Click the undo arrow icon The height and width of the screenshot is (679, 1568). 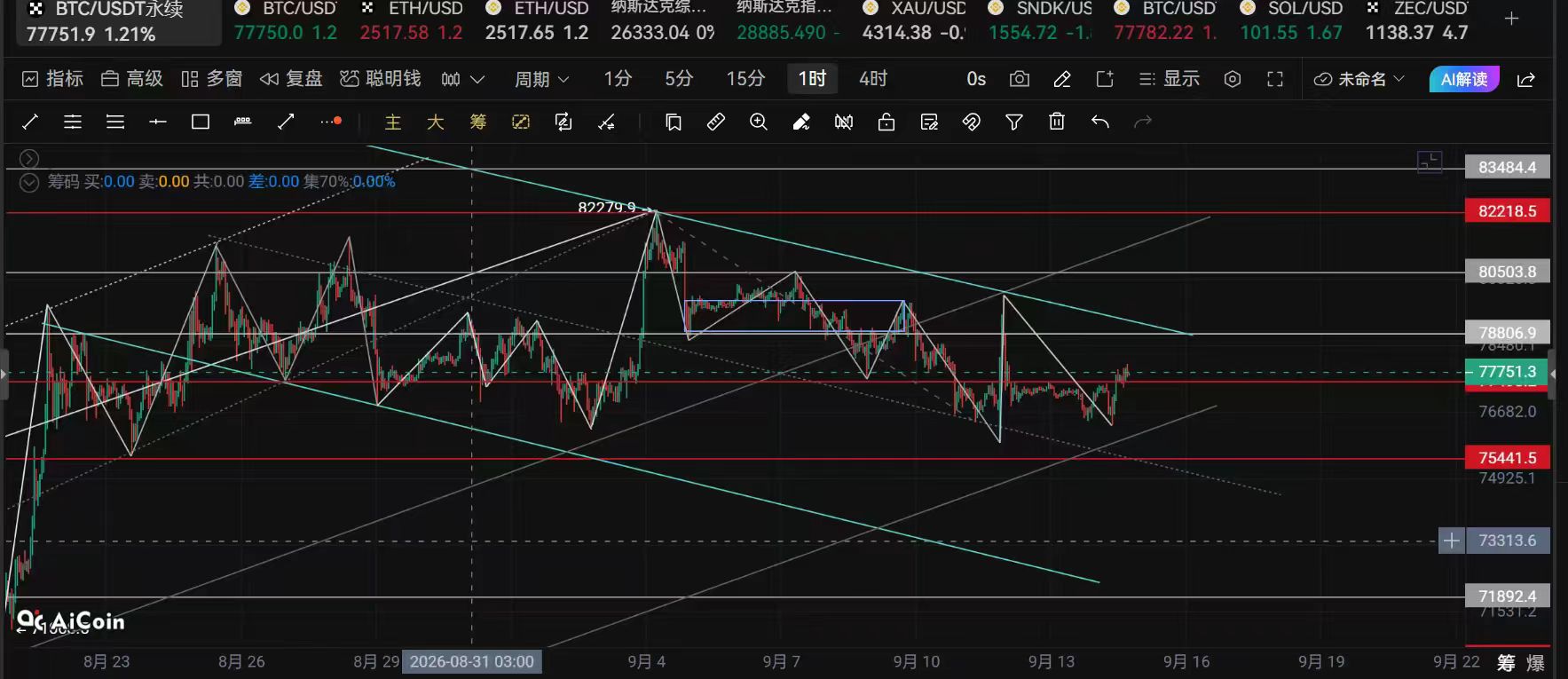[1100, 122]
